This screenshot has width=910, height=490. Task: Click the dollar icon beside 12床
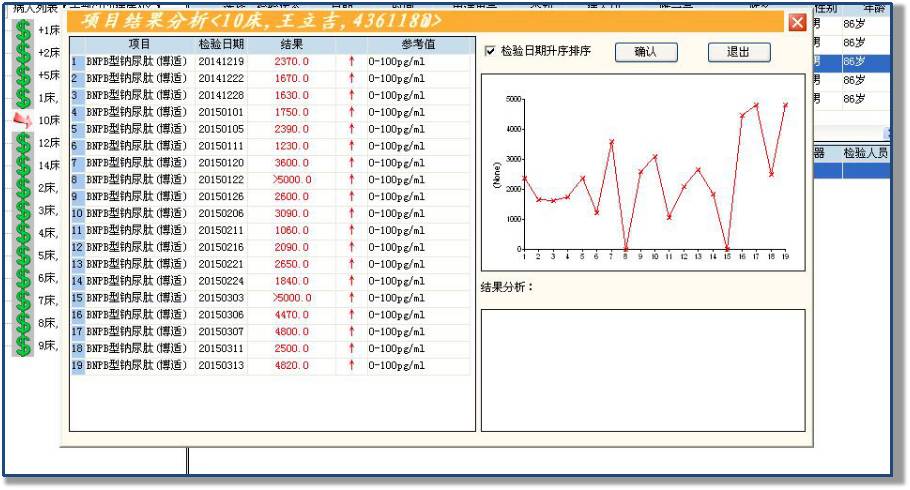[x=23, y=143]
